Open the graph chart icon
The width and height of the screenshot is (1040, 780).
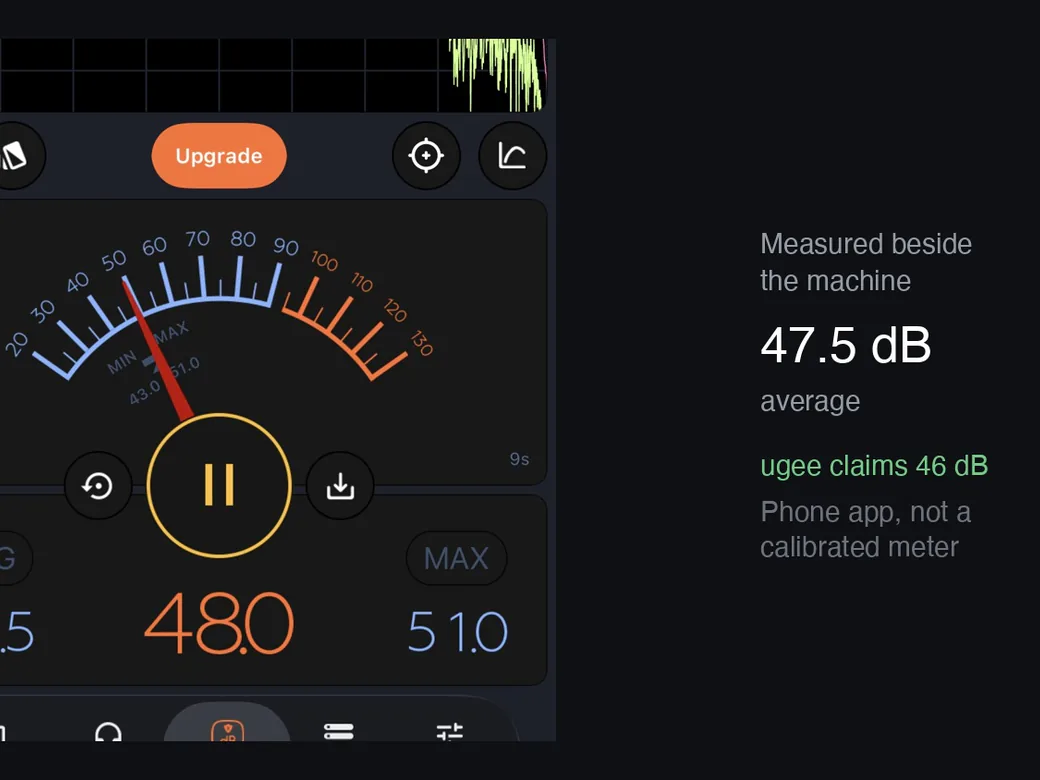click(x=512, y=156)
